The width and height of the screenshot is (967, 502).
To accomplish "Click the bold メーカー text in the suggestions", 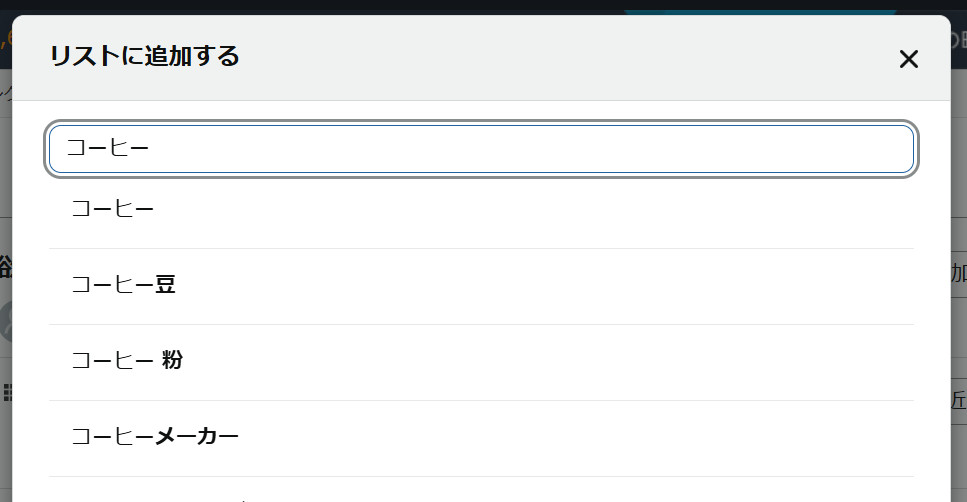I will [198, 438].
